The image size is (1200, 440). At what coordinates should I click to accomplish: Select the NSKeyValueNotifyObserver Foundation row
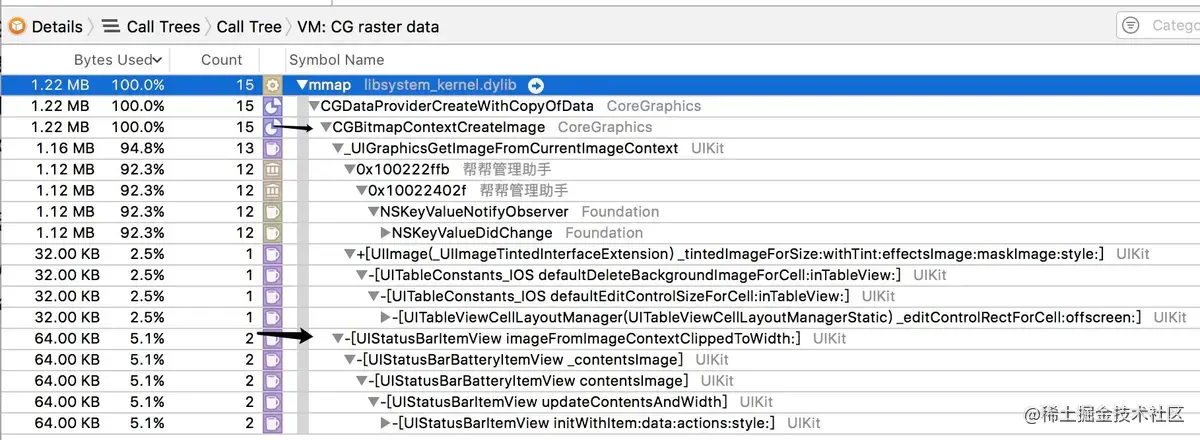(x=600, y=212)
